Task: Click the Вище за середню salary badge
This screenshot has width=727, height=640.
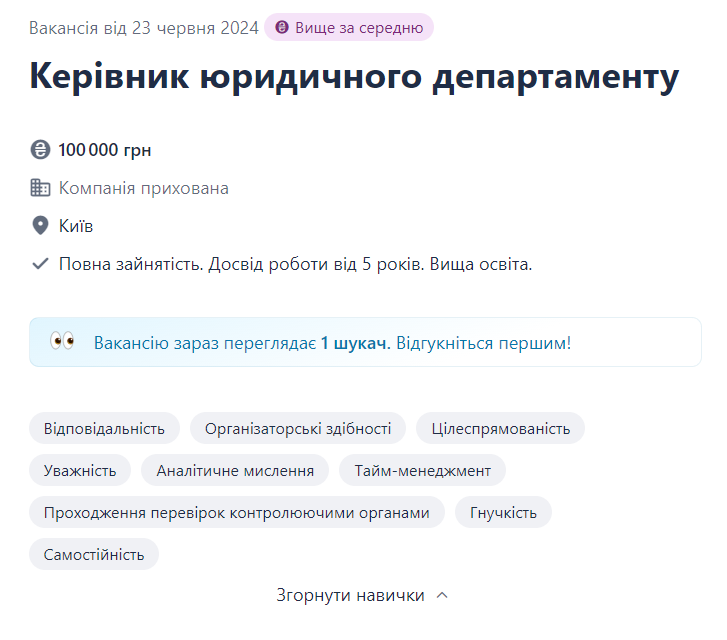Action: point(349,28)
